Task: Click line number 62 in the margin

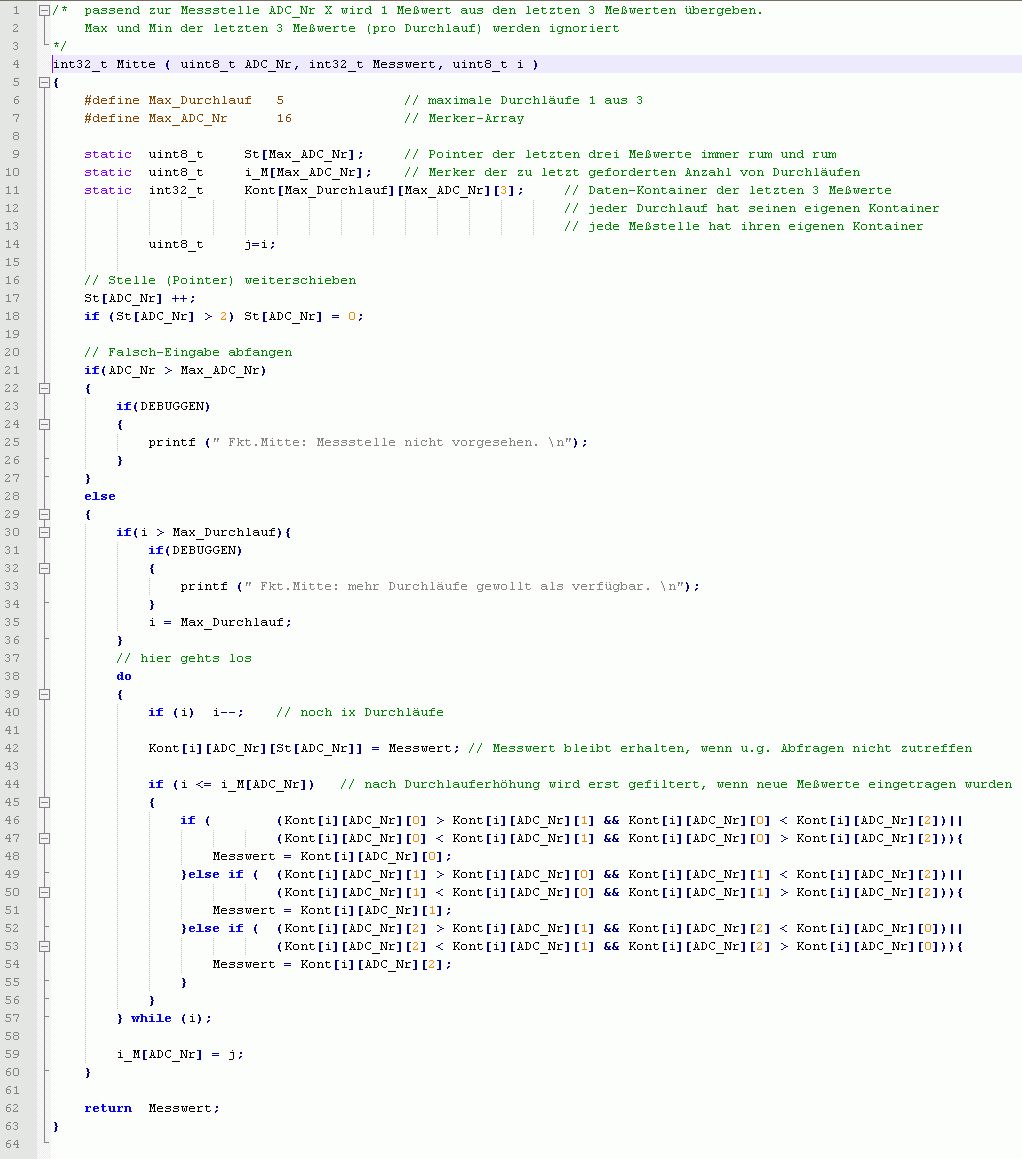Action: point(12,1108)
